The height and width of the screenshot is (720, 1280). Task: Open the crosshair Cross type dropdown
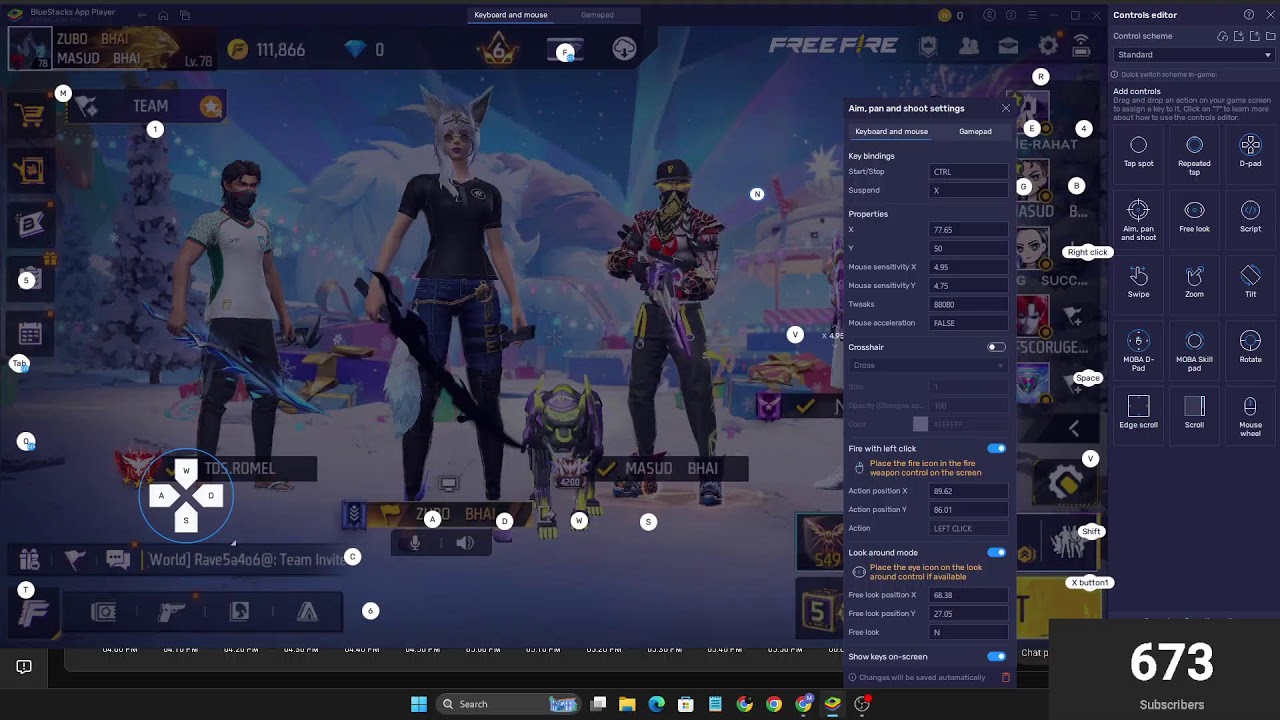[x=928, y=365]
